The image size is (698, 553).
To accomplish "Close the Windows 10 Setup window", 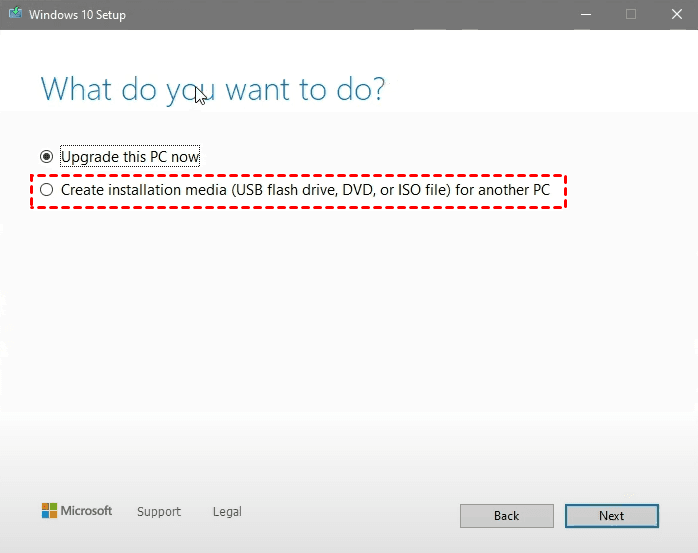I will 677,15.
